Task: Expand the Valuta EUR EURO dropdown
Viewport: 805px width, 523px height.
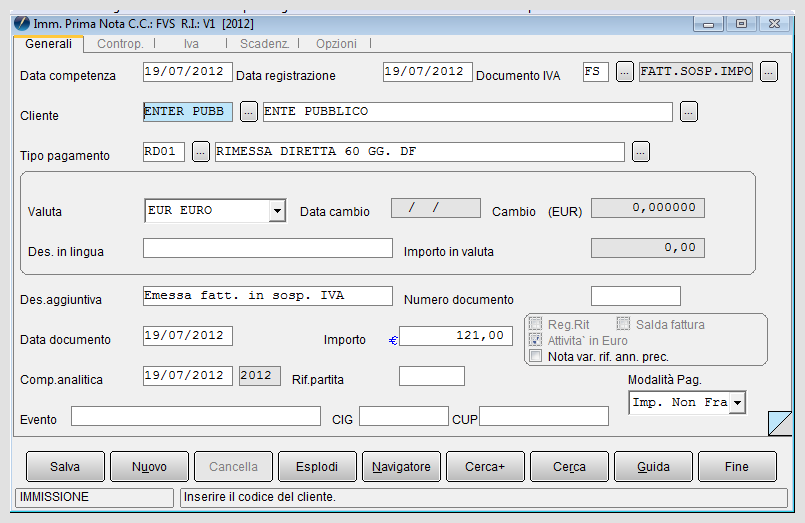Action: 277,211
